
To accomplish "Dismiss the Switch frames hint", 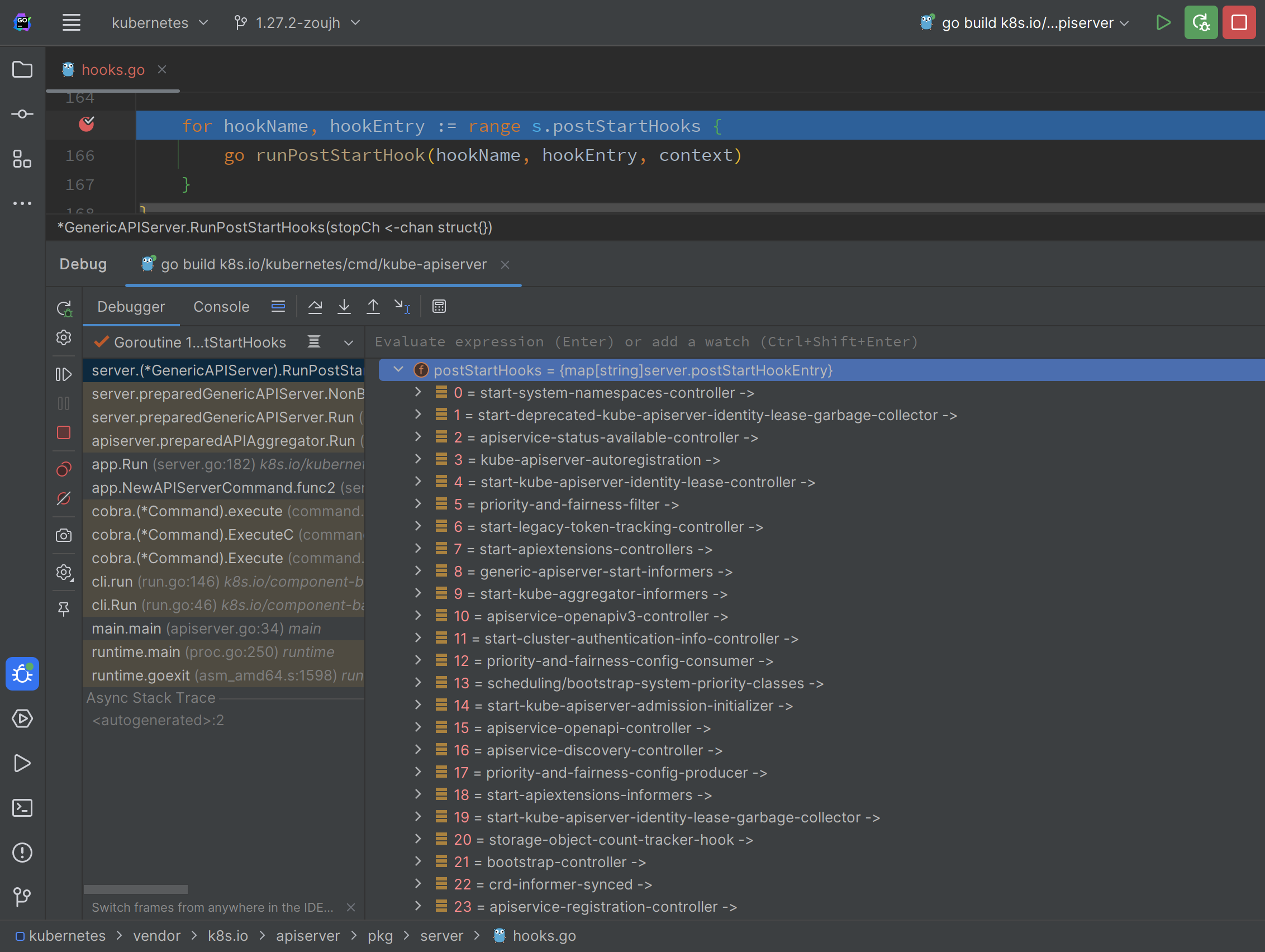I will pos(351,907).
